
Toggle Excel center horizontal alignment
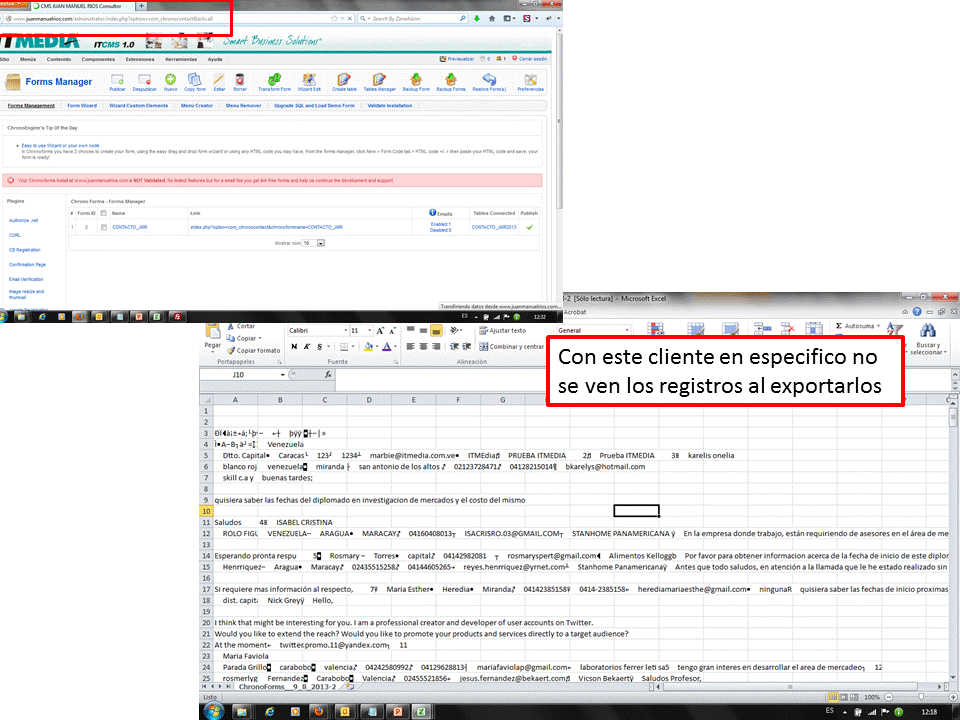coord(423,347)
